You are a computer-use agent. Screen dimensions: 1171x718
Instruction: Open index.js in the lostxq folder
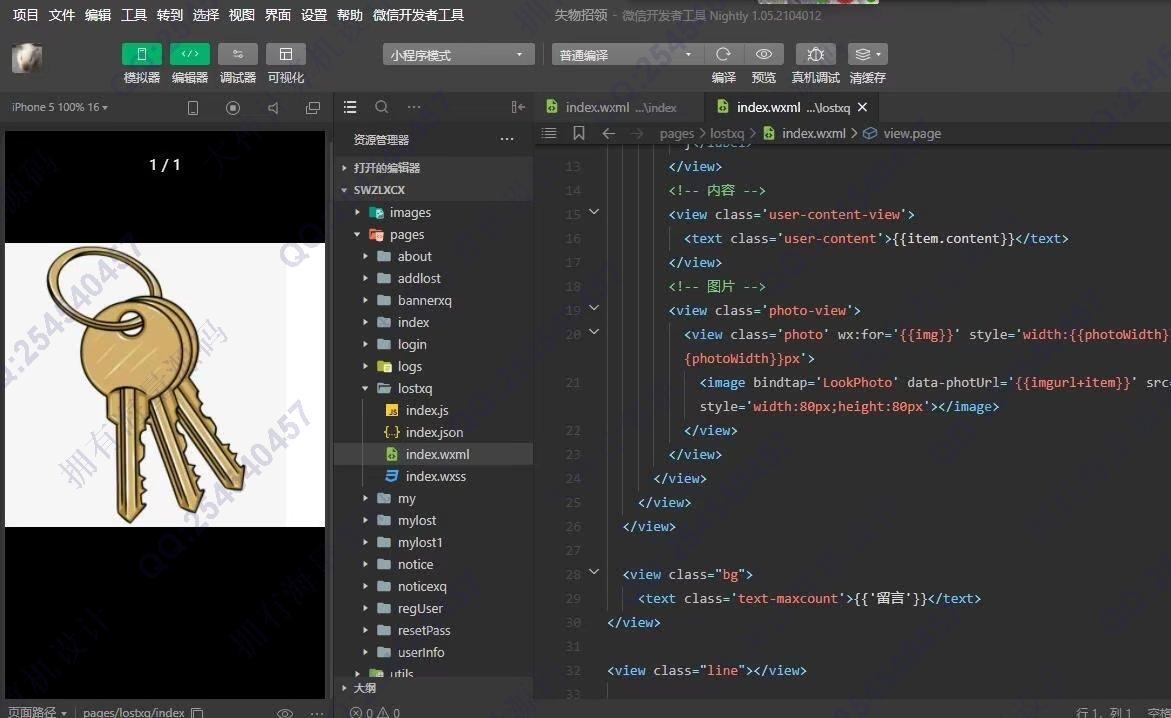pos(427,410)
